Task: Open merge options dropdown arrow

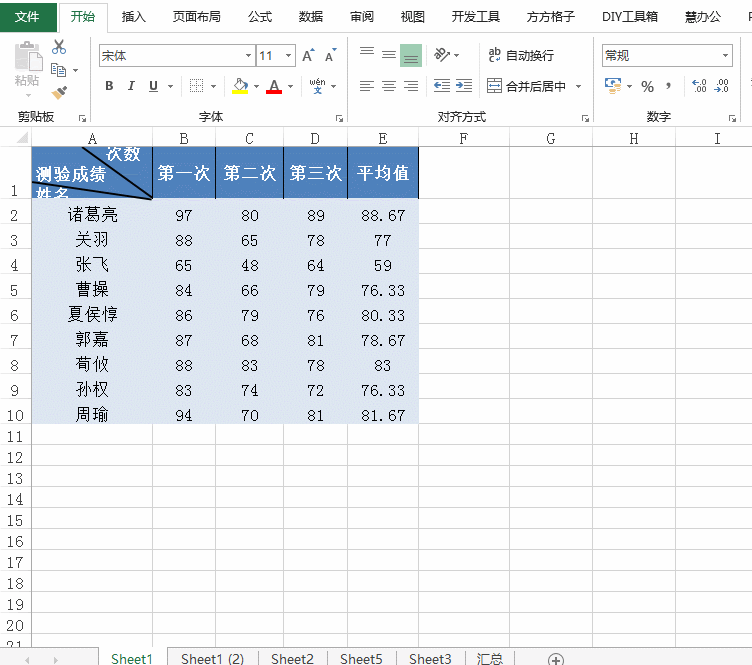Action: point(578,86)
